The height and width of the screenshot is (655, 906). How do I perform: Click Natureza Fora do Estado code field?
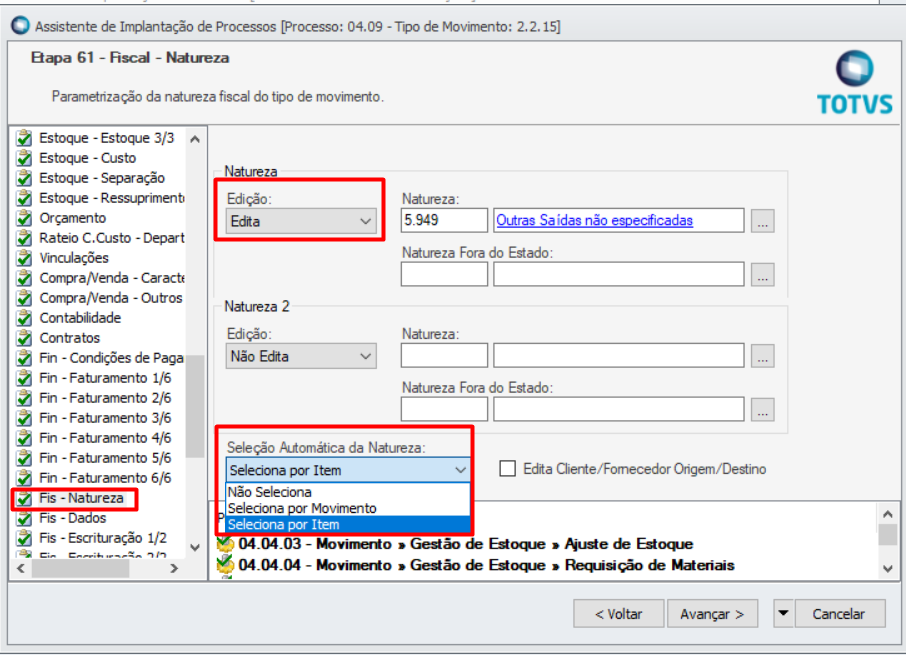pos(444,274)
